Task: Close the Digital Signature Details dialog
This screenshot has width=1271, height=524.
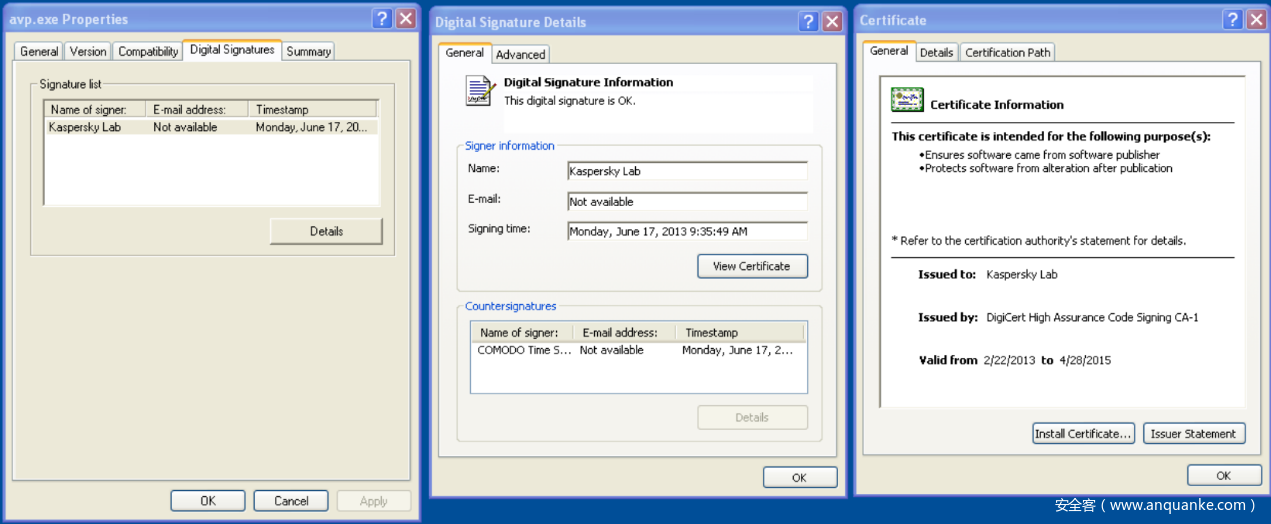Action: point(831,21)
